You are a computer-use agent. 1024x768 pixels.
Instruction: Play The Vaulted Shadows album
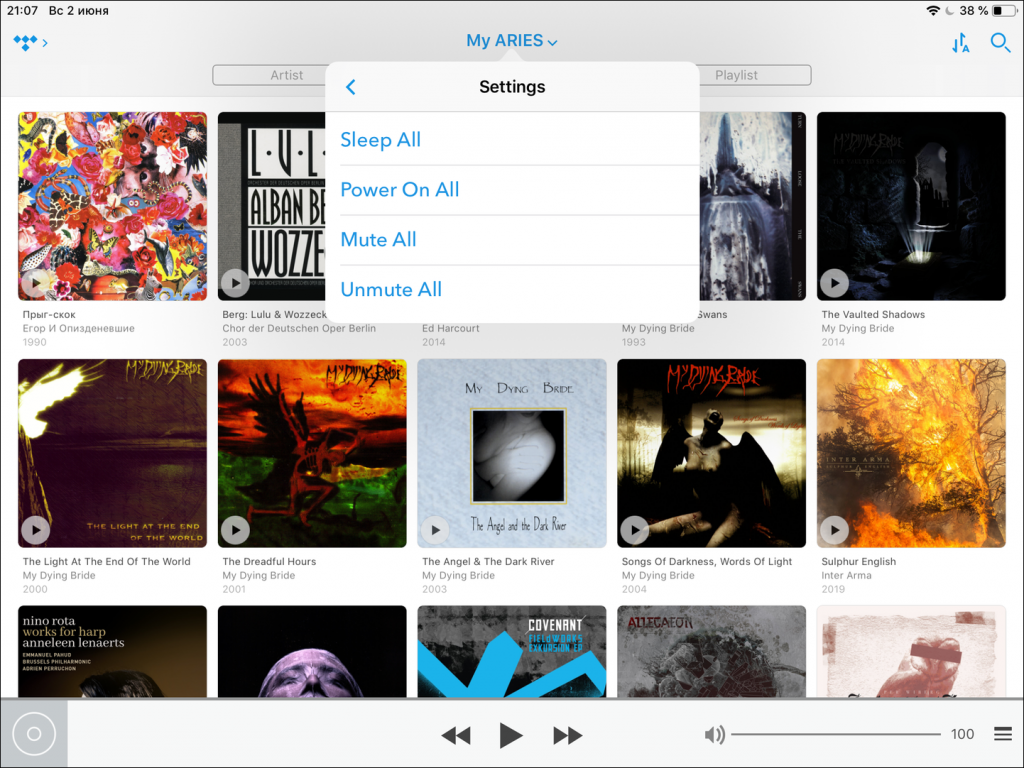tap(835, 283)
